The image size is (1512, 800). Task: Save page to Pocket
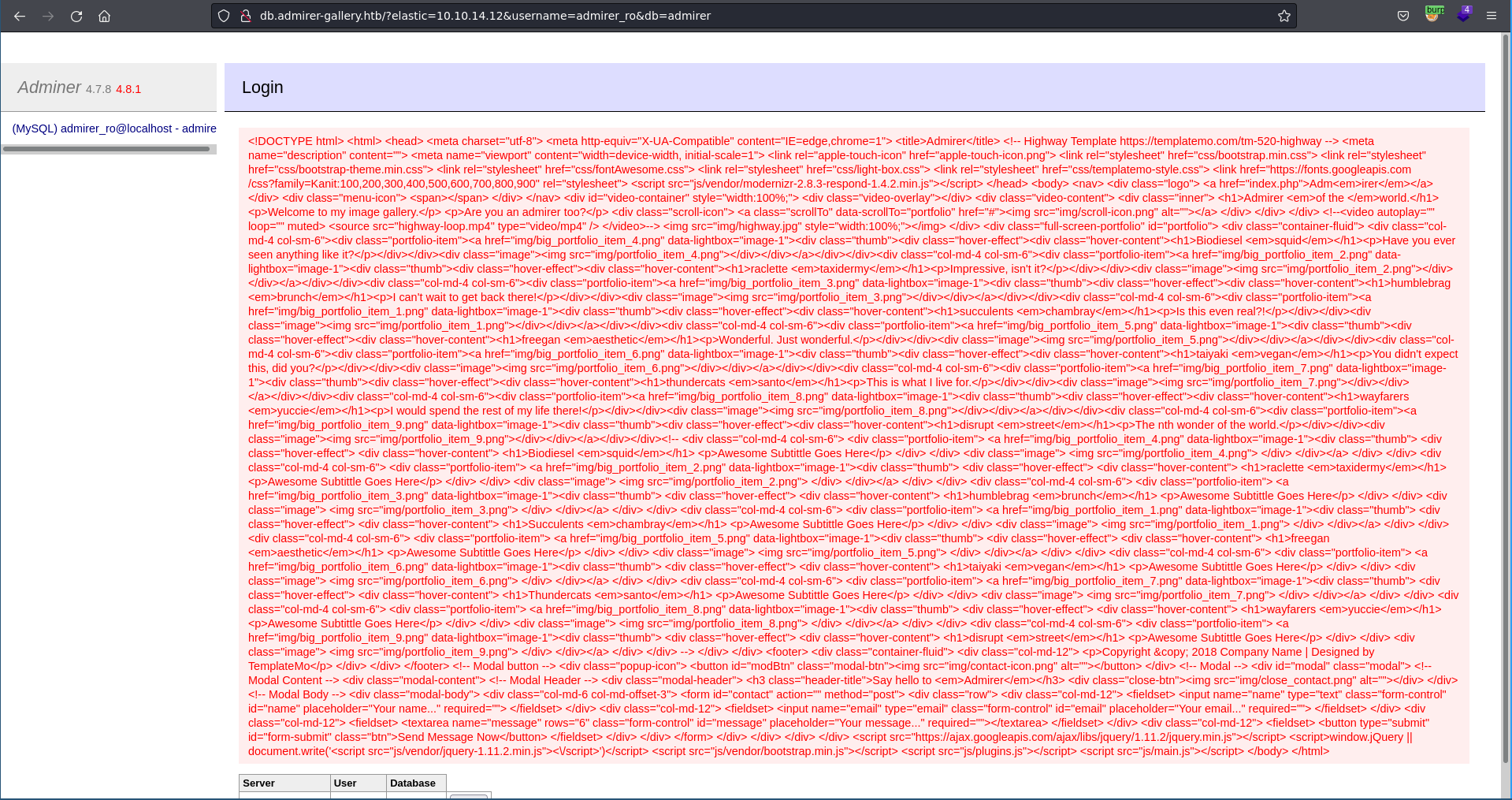pos(1402,16)
